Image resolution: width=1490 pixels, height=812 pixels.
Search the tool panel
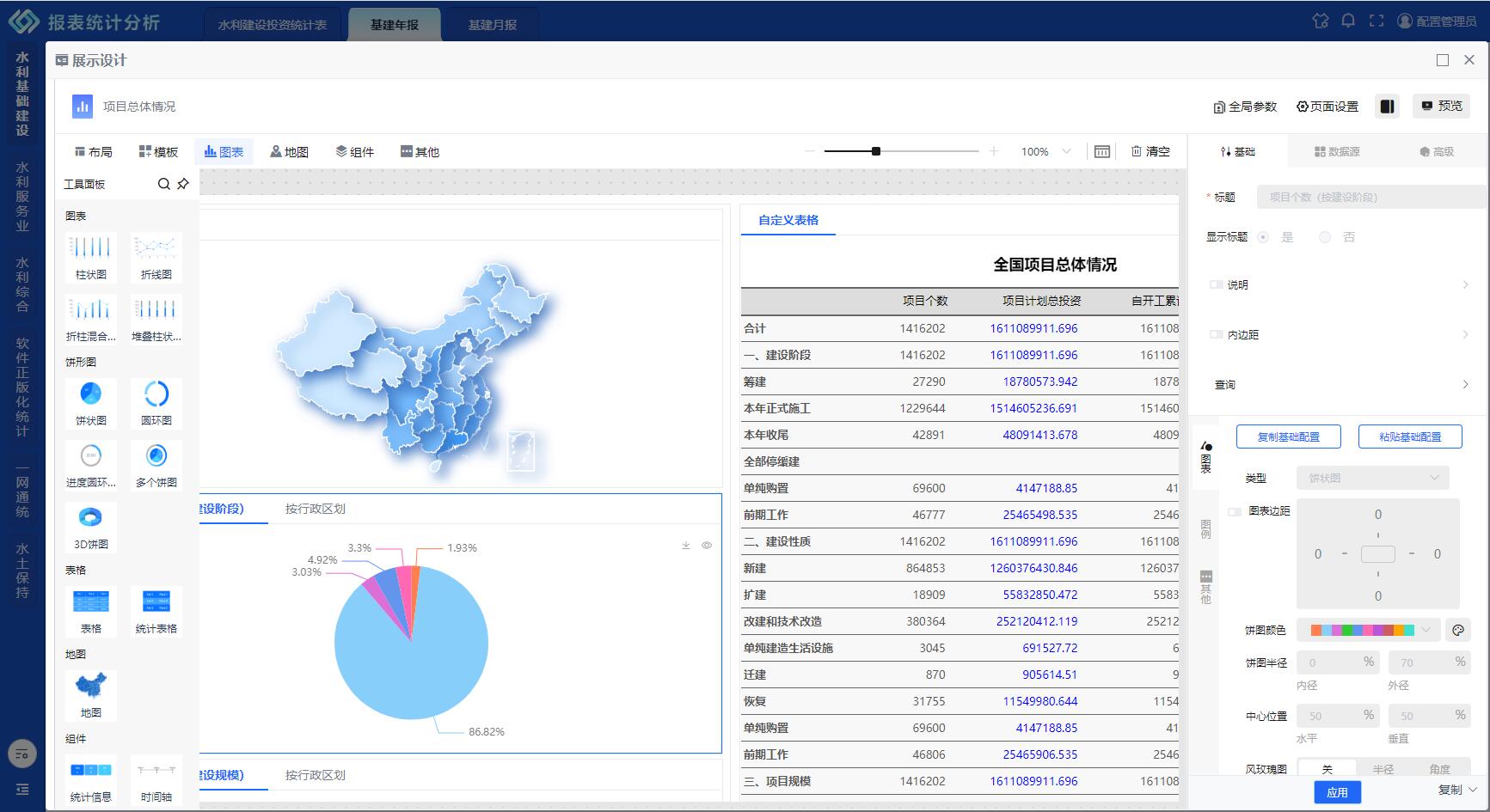(163, 184)
